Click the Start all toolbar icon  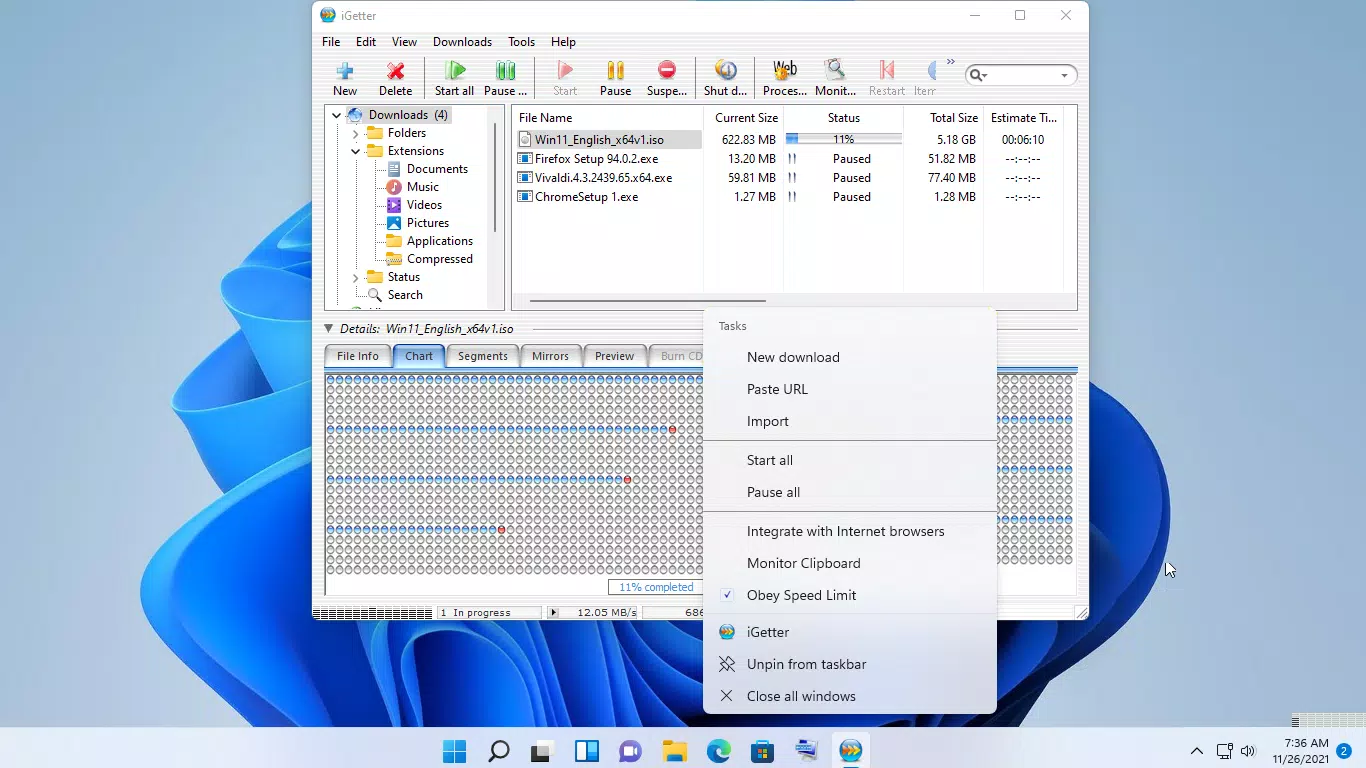pyautogui.click(x=455, y=71)
